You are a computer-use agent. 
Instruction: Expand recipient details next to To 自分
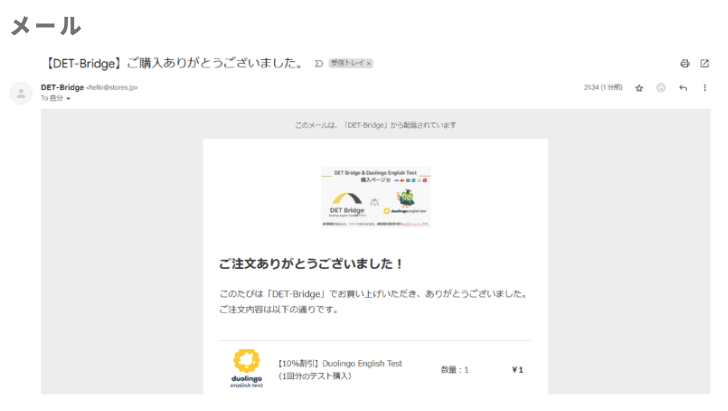click(x=68, y=98)
